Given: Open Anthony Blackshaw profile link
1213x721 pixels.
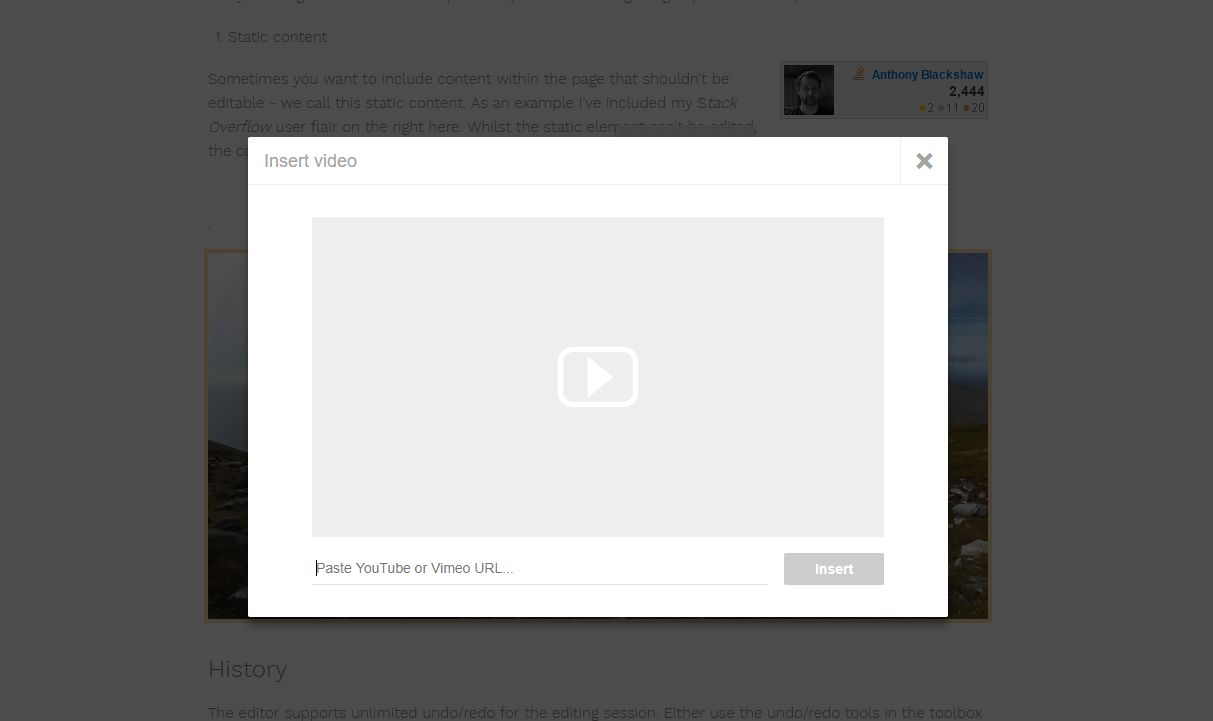Looking at the screenshot, I should (x=927, y=75).
